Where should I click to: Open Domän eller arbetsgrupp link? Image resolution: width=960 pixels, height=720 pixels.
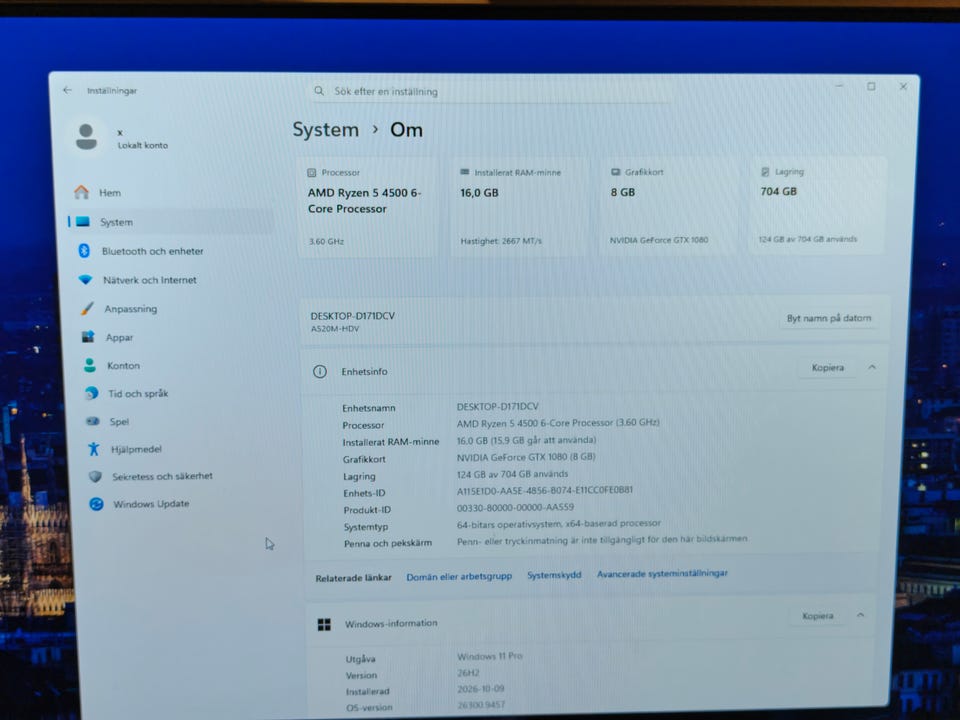[x=459, y=576]
